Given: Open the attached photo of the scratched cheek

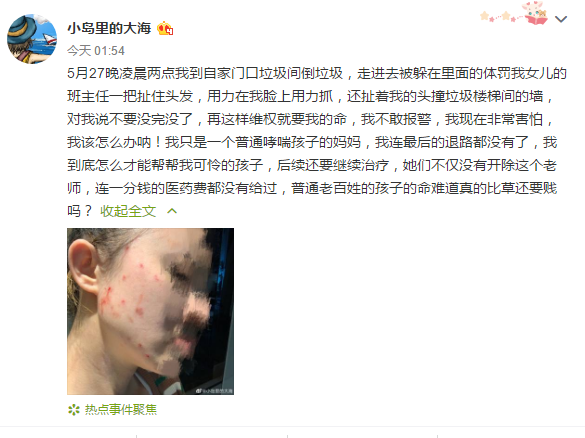Looking at the screenshot, I should click(x=150, y=311).
